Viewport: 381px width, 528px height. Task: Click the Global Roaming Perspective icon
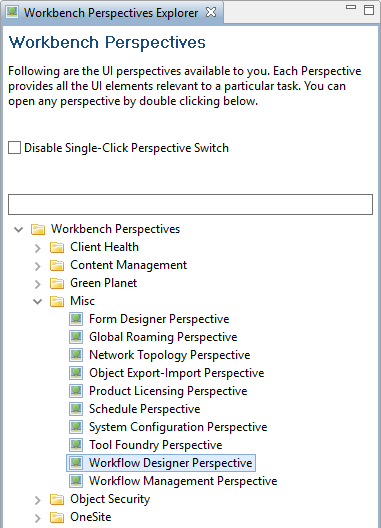click(x=76, y=337)
